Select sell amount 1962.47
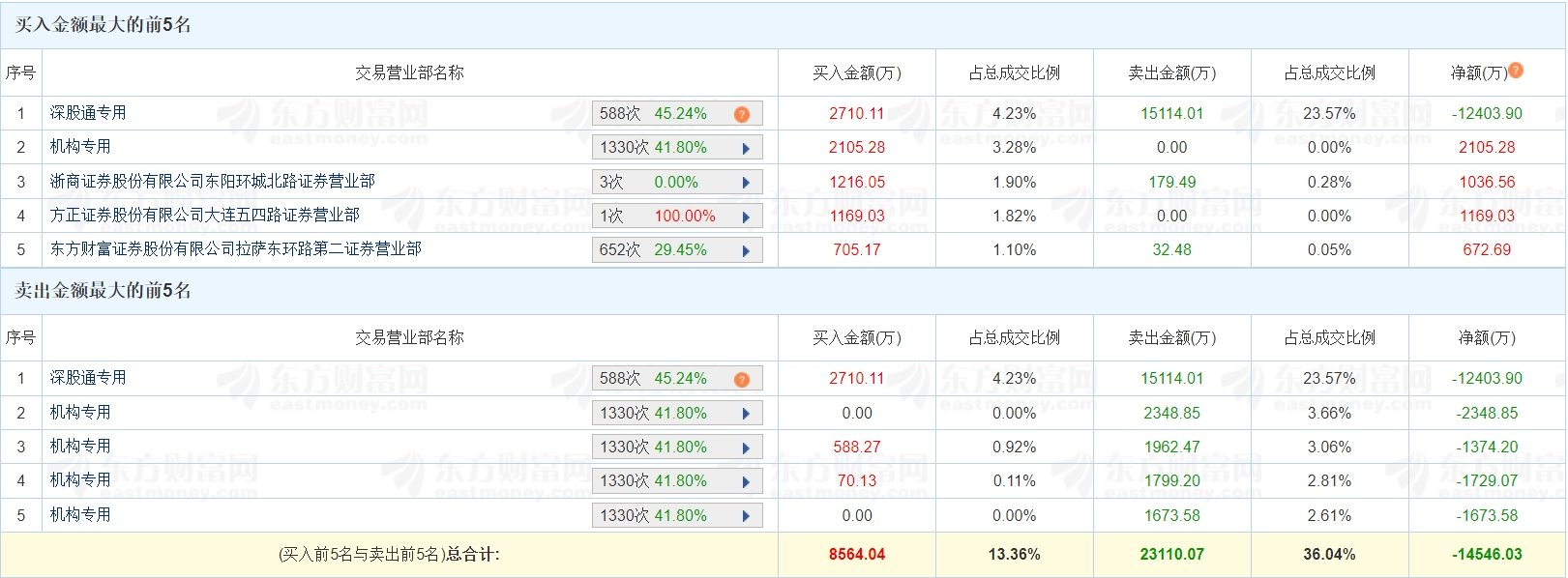The width and height of the screenshot is (1568, 578). coord(1172,448)
